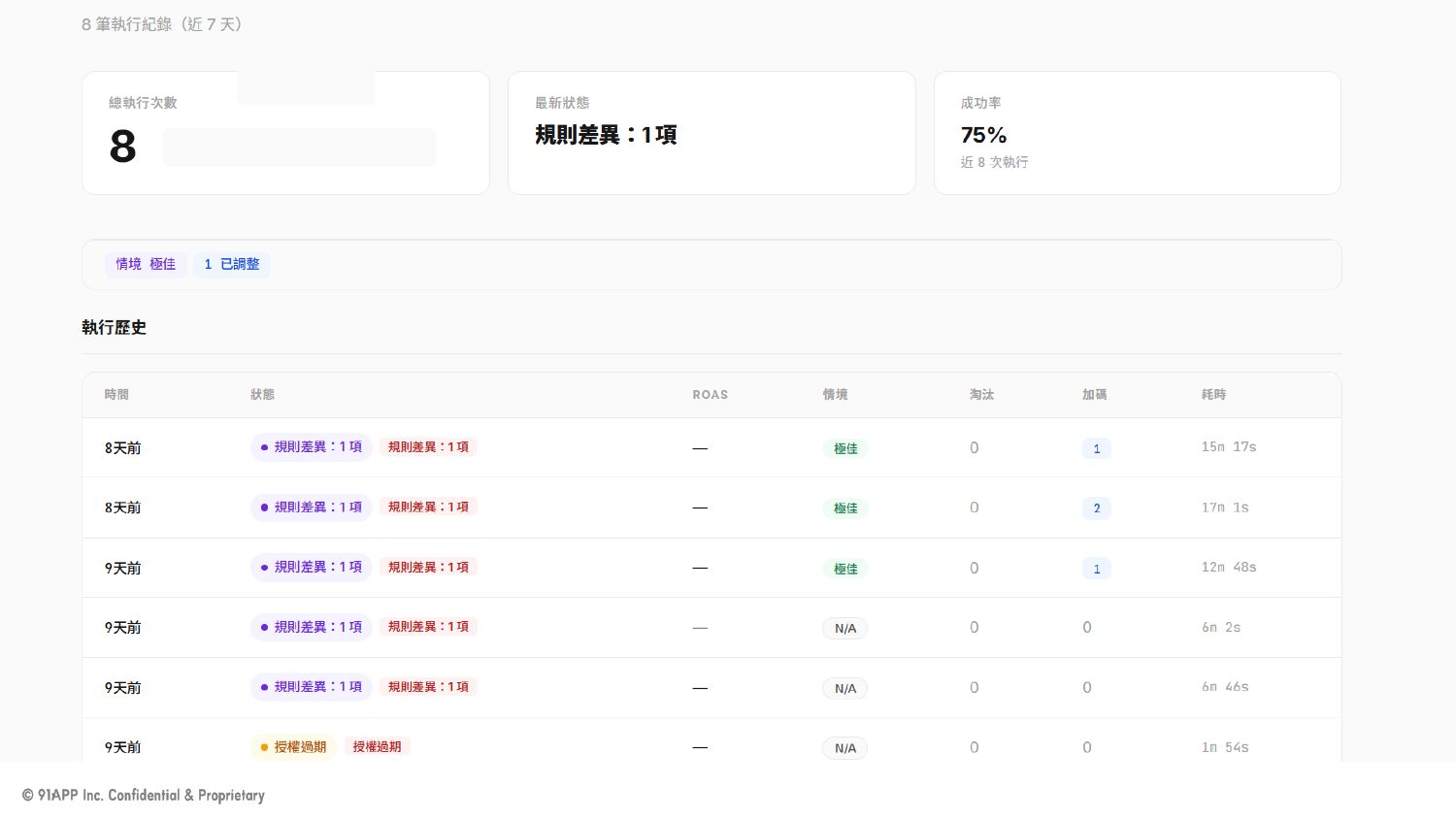Screen dimensions: 1456x819
Task: Click the 執行歷史 section heading
Action: [114, 328]
